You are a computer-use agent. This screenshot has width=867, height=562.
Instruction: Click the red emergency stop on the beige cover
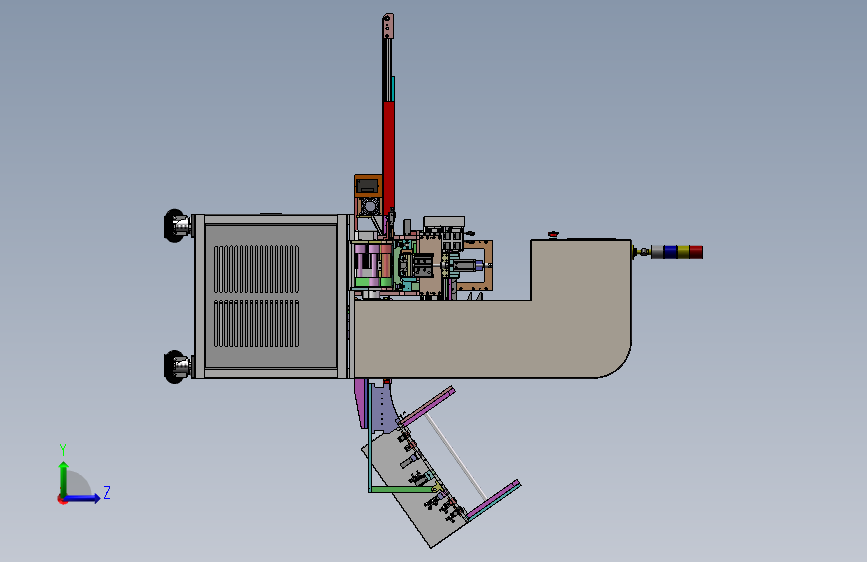coord(553,235)
